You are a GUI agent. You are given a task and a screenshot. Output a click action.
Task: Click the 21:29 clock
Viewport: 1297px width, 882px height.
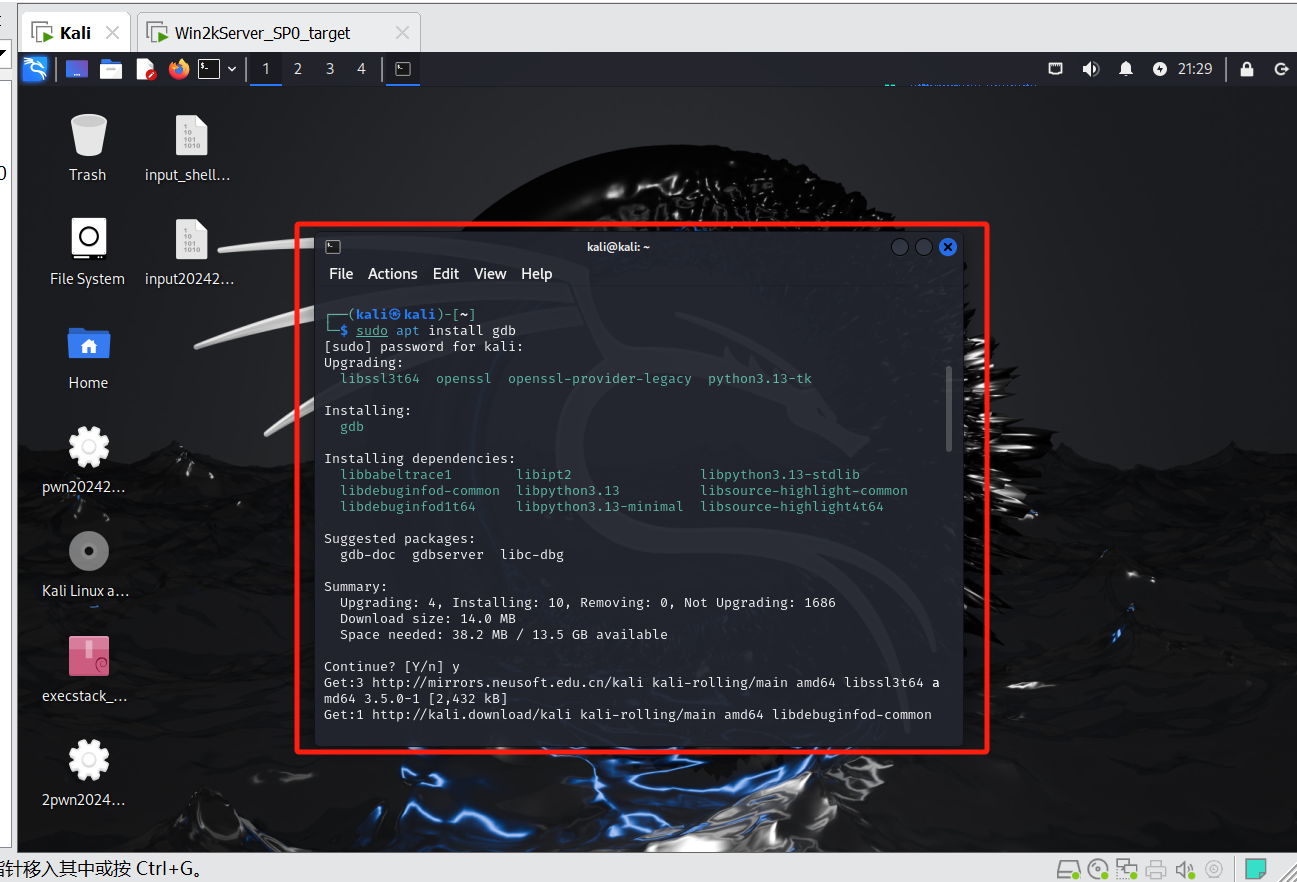[1195, 69]
